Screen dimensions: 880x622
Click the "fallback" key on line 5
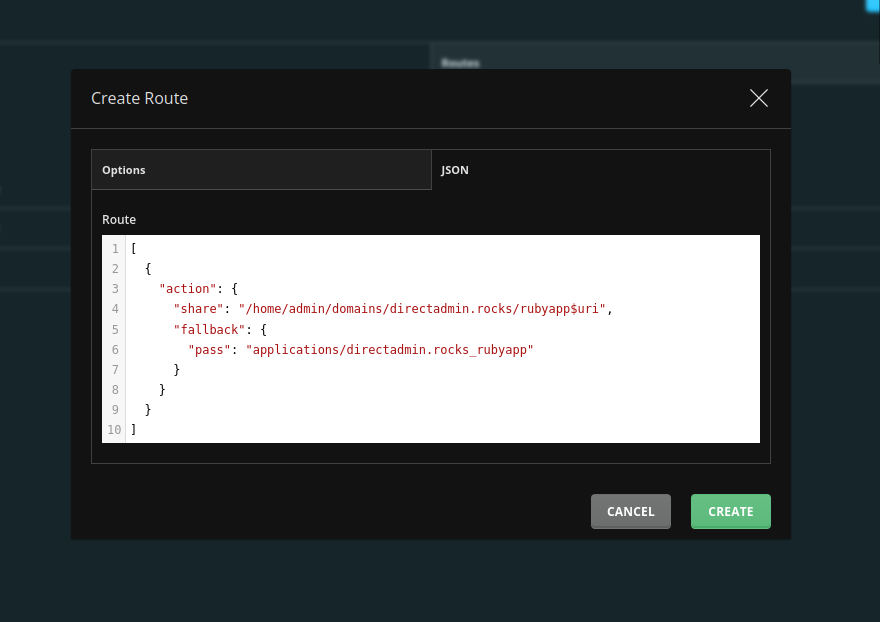coord(211,329)
